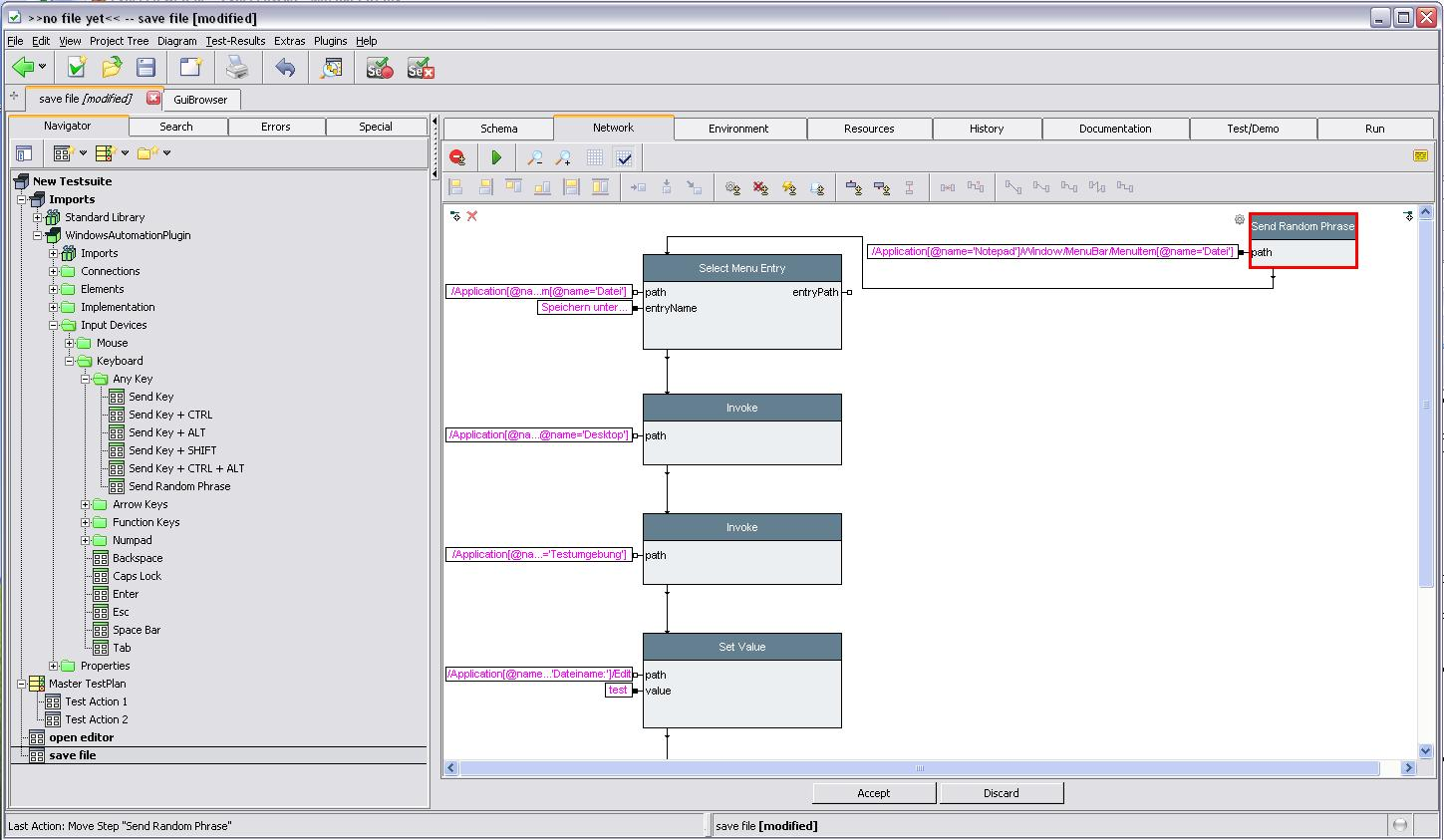This screenshot has height=840, width=1444.
Task: Open dropdown arrow next to green back arrow
Action: coord(42,68)
